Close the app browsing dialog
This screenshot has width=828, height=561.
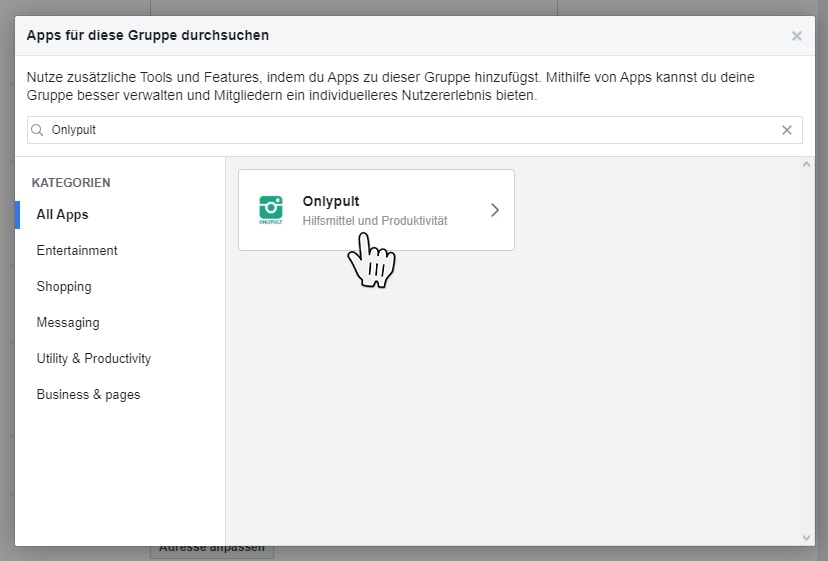tap(796, 36)
